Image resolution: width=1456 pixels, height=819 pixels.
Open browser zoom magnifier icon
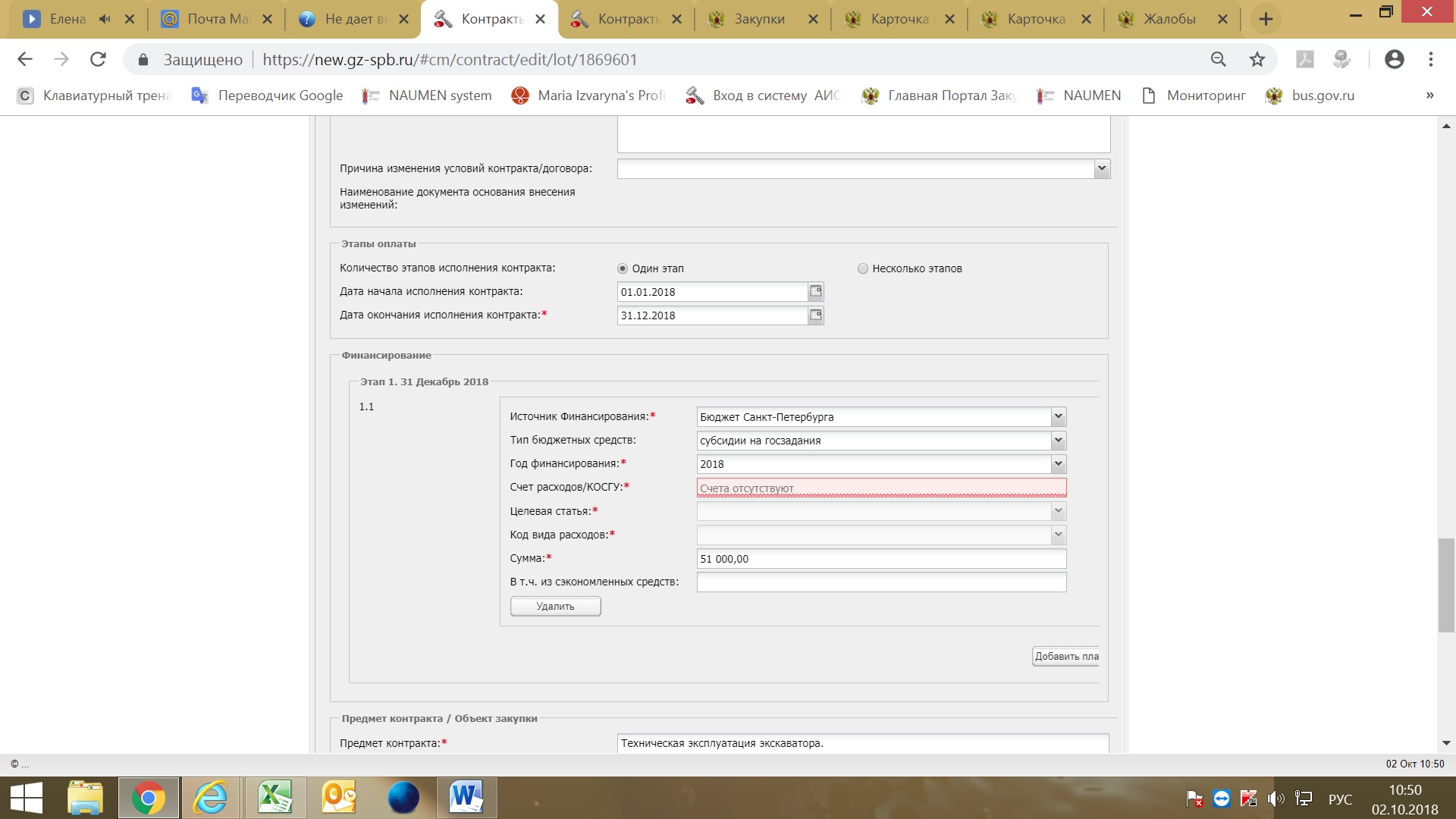[1219, 59]
